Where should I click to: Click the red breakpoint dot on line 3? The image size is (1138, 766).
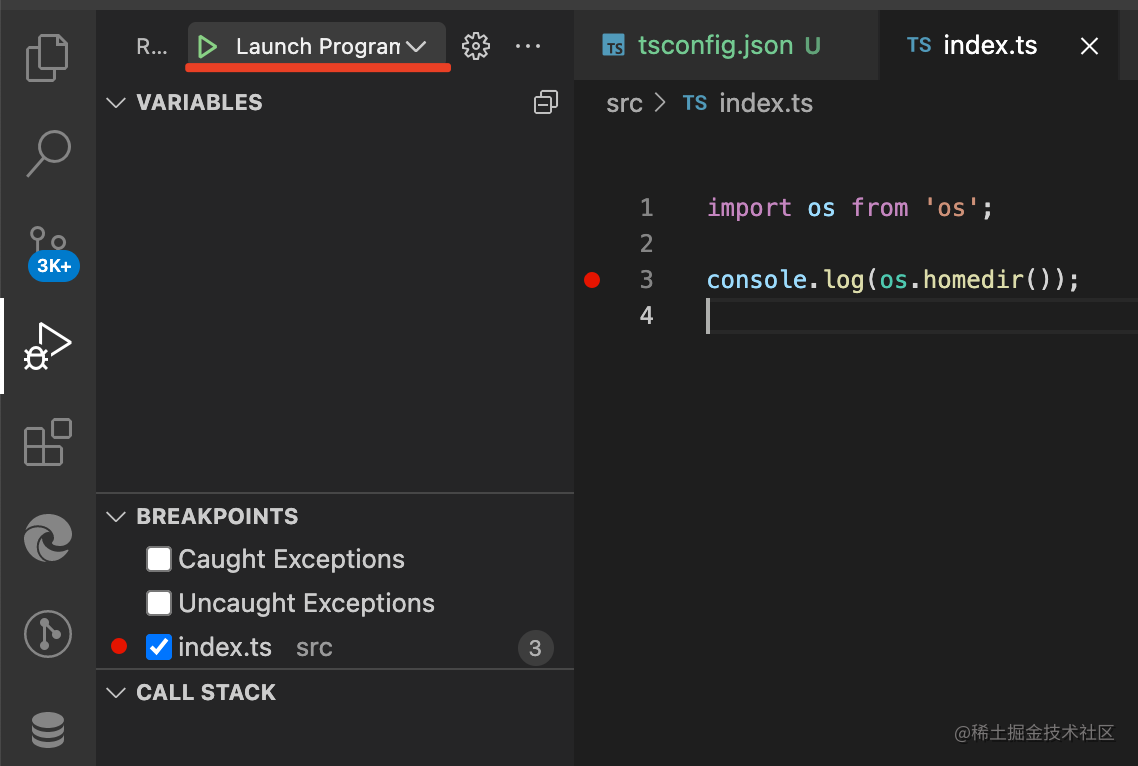592,280
